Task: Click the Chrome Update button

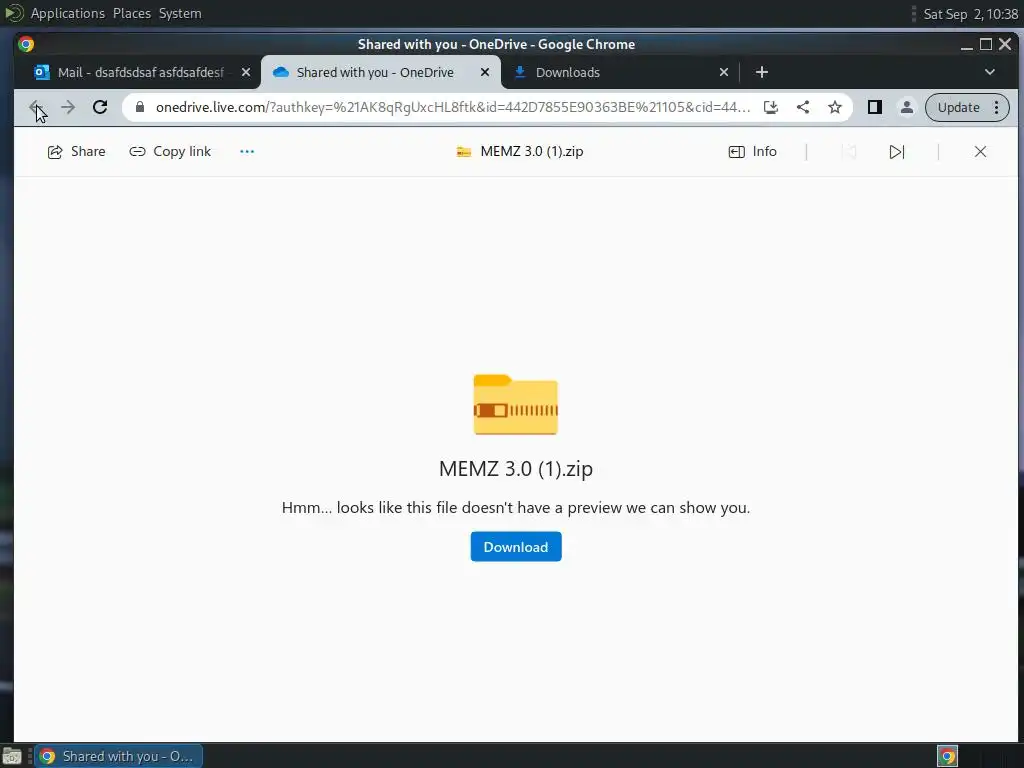Action: pyautogui.click(x=958, y=107)
